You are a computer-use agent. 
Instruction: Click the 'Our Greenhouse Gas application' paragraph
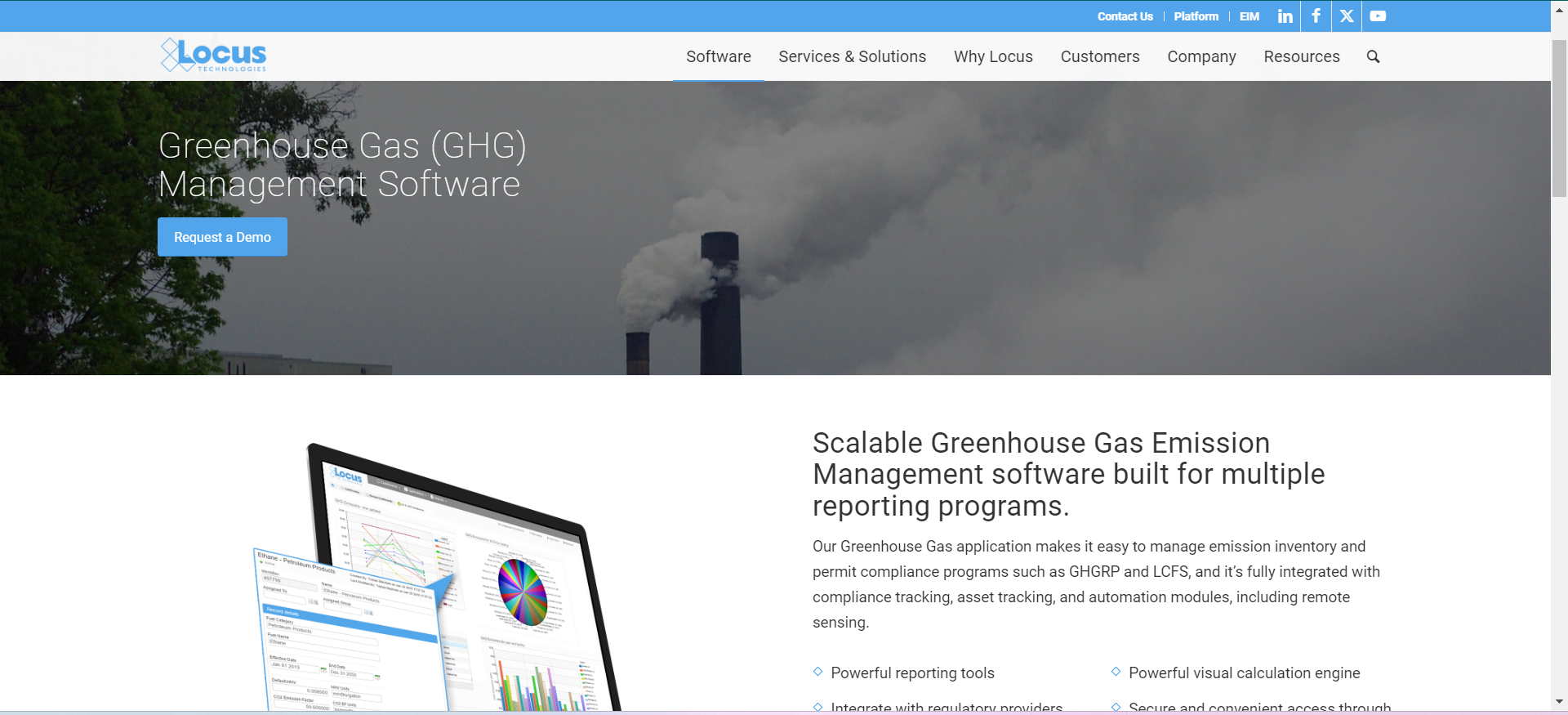point(1096,584)
